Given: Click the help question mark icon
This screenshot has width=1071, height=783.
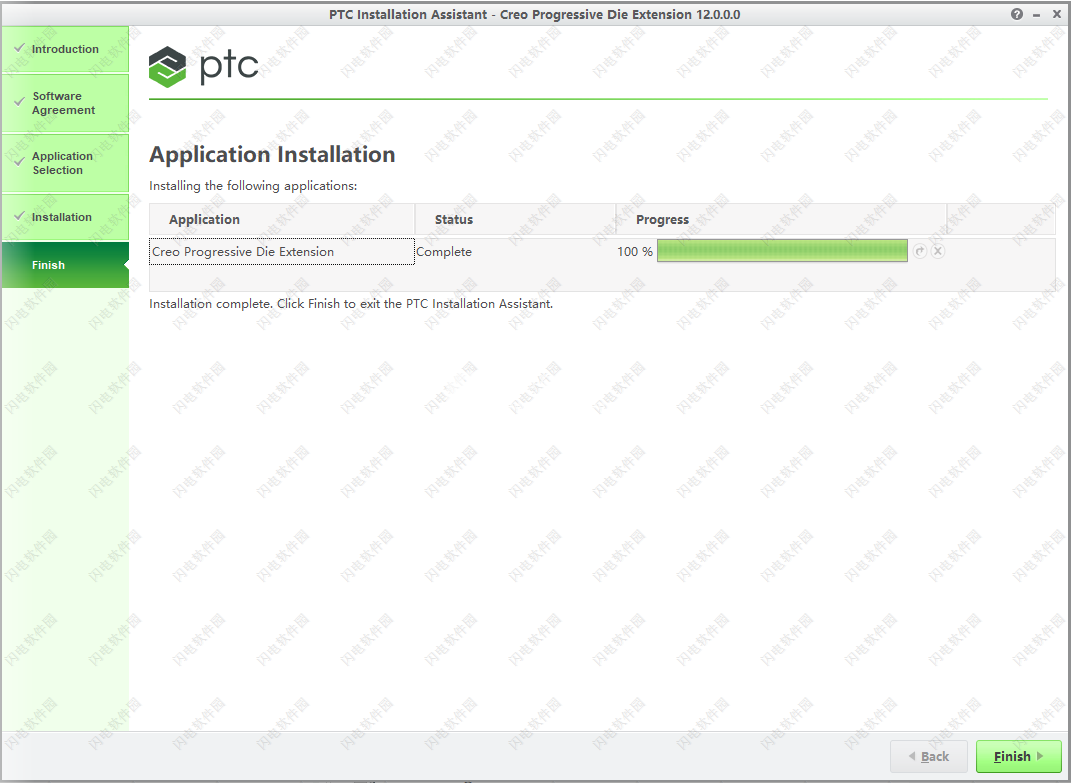Looking at the screenshot, I should pyautogui.click(x=1016, y=14).
